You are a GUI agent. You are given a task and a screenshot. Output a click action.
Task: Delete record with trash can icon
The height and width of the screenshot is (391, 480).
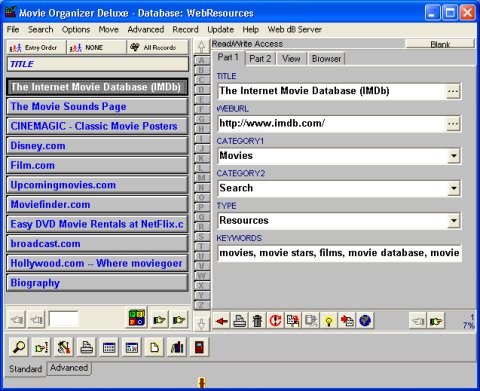[x=257, y=321]
